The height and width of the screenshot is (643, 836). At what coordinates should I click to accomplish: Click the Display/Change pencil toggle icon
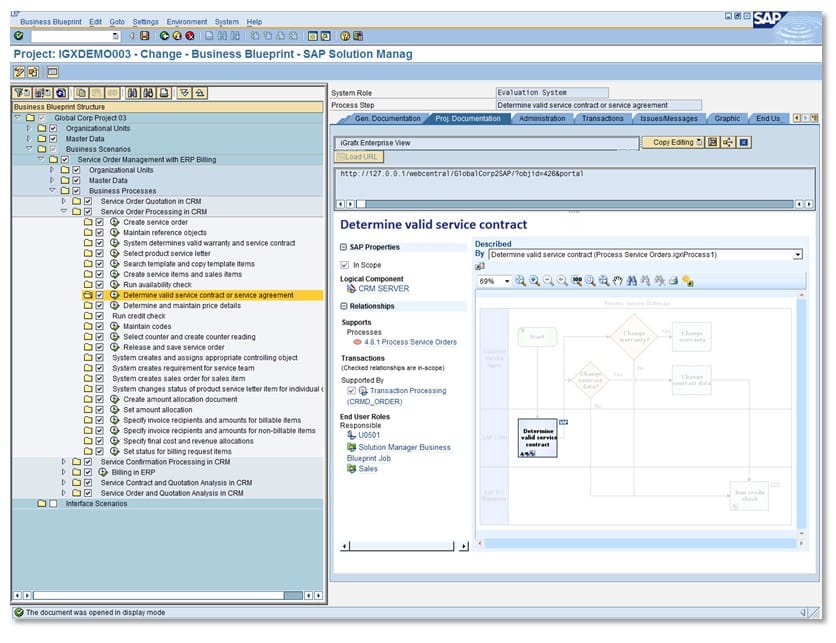[x=19, y=72]
